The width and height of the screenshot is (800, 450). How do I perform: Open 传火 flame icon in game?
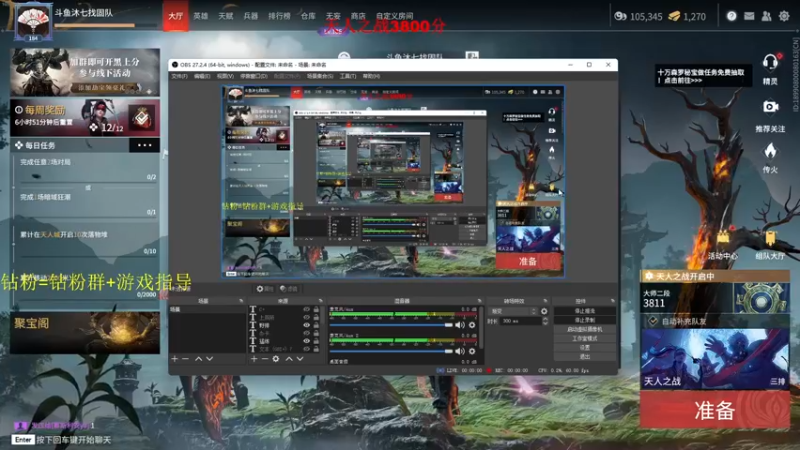click(770, 152)
